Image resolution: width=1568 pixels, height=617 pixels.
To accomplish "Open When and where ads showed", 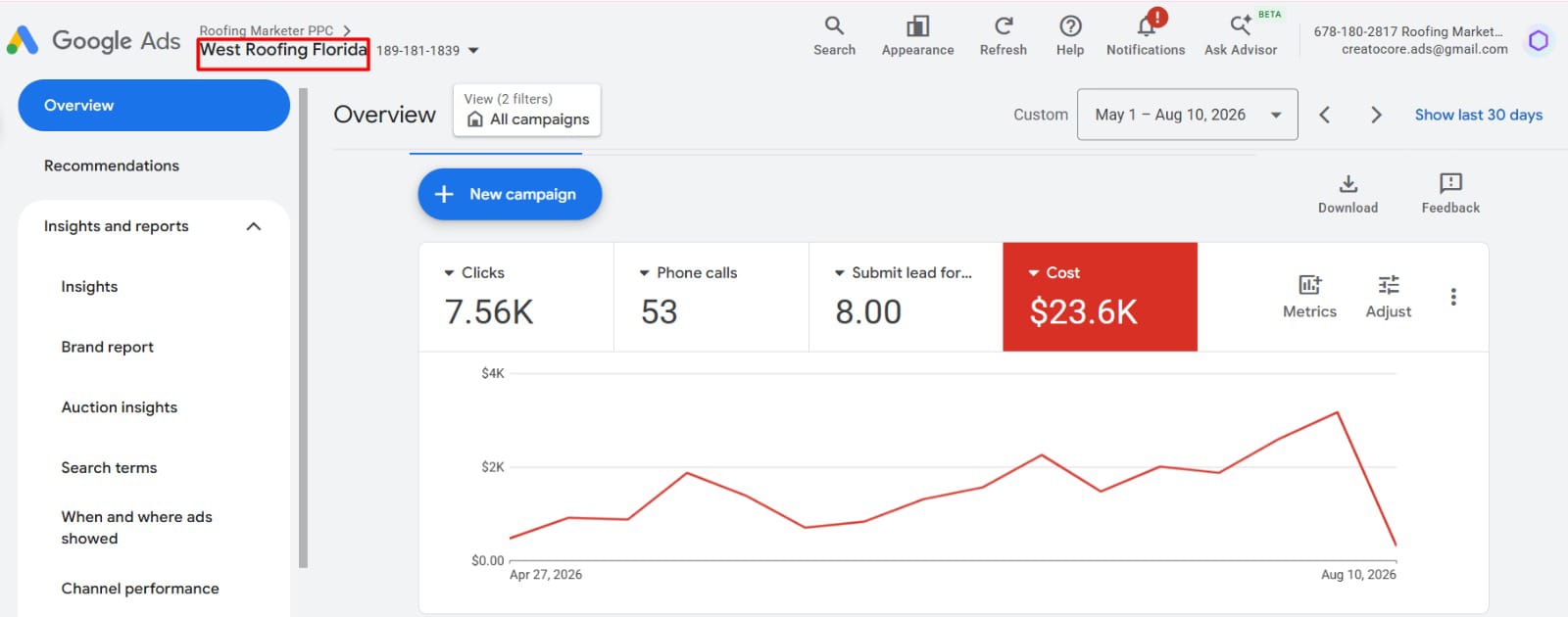I will [137, 528].
